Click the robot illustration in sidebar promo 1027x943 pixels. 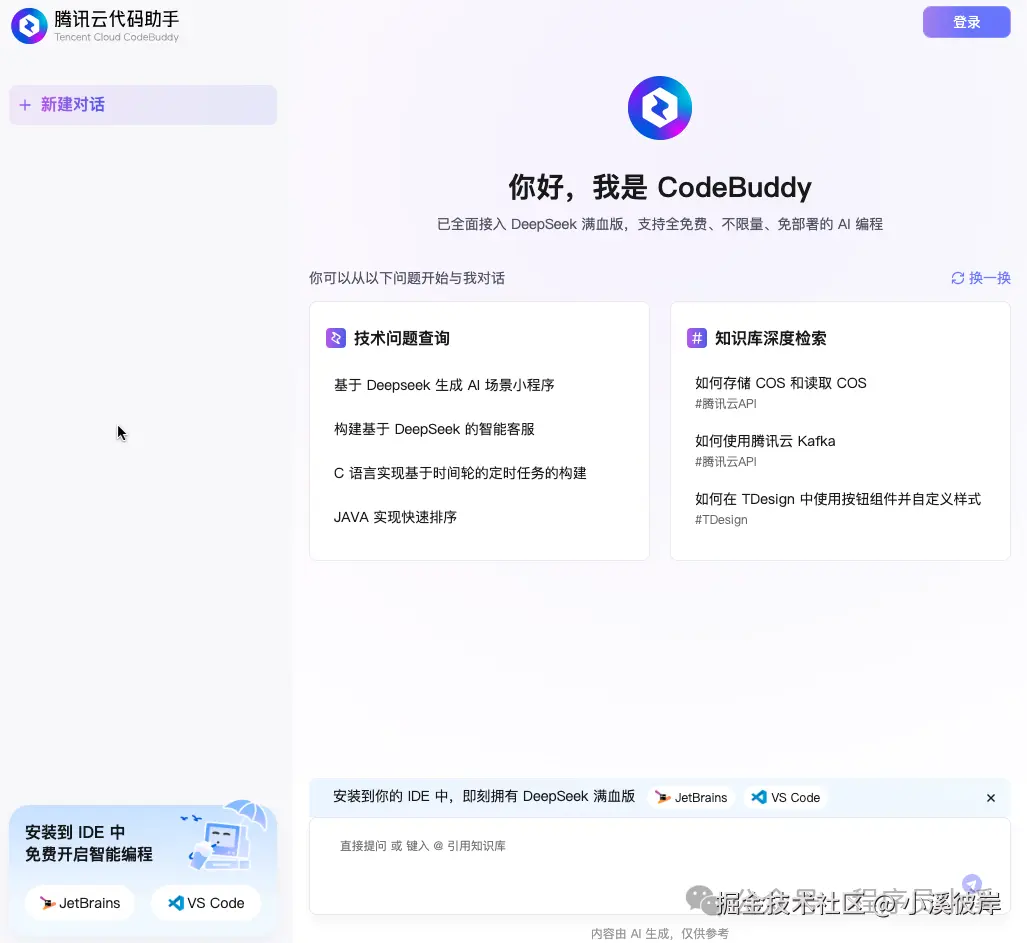click(226, 838)
